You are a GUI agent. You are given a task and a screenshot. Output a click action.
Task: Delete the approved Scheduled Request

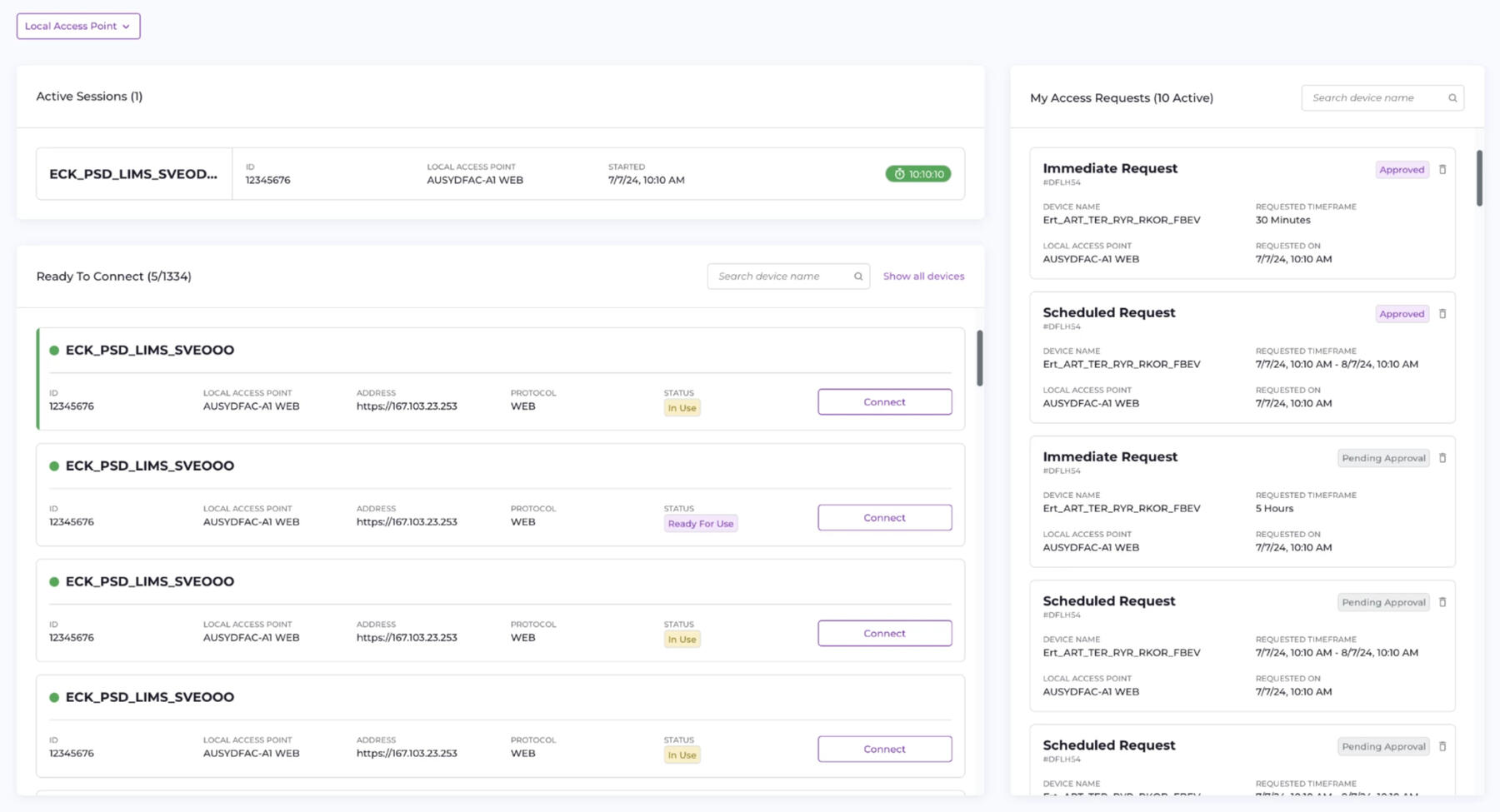pos(1442,314)
